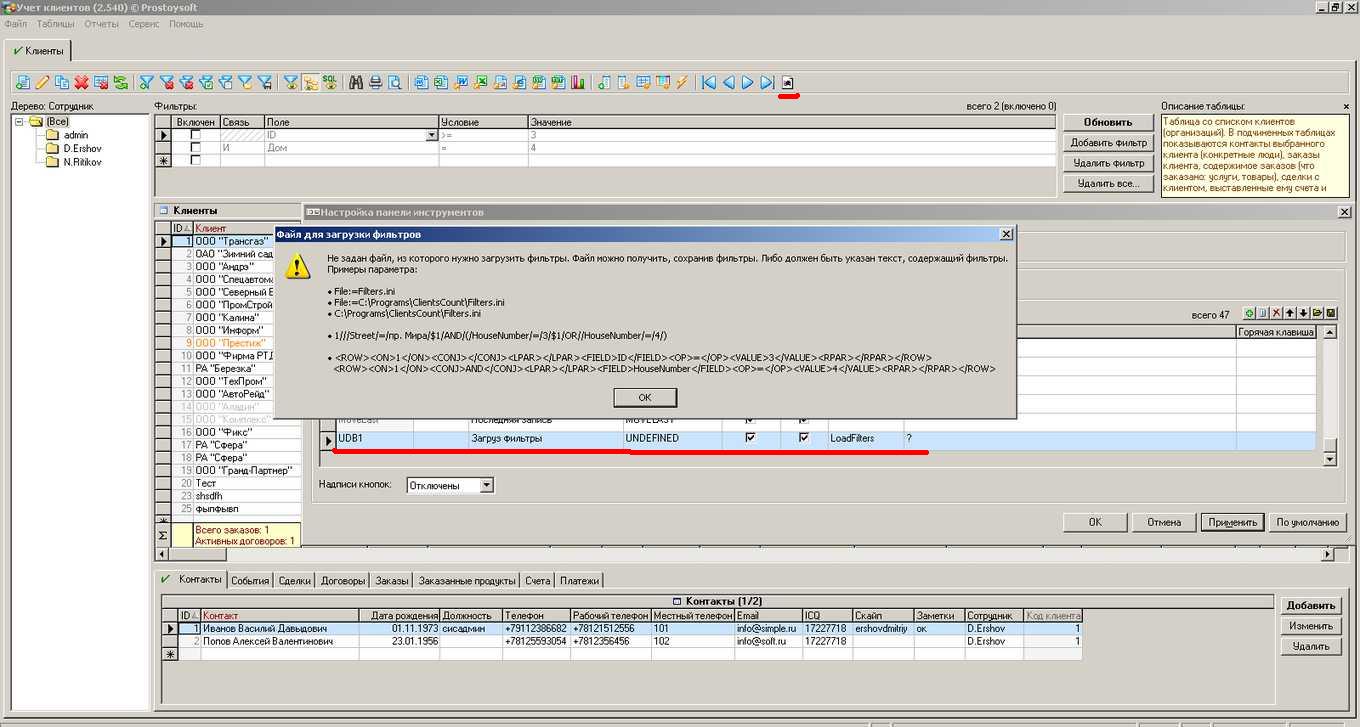The height and width of the screenshot is (727, 1360).
Task: Click the bar chart icon in toolbar
Action: pyautogui.click(x=577, y=83)
